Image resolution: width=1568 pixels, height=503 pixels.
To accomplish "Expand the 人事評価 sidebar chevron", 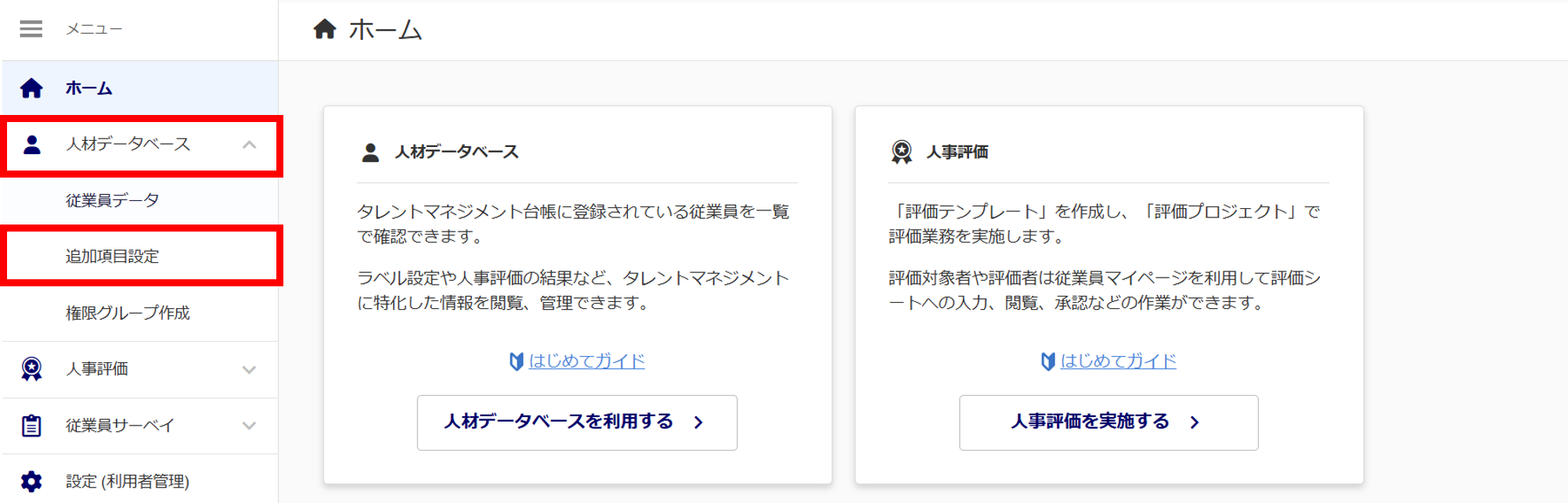I will [x=249, y=369].
